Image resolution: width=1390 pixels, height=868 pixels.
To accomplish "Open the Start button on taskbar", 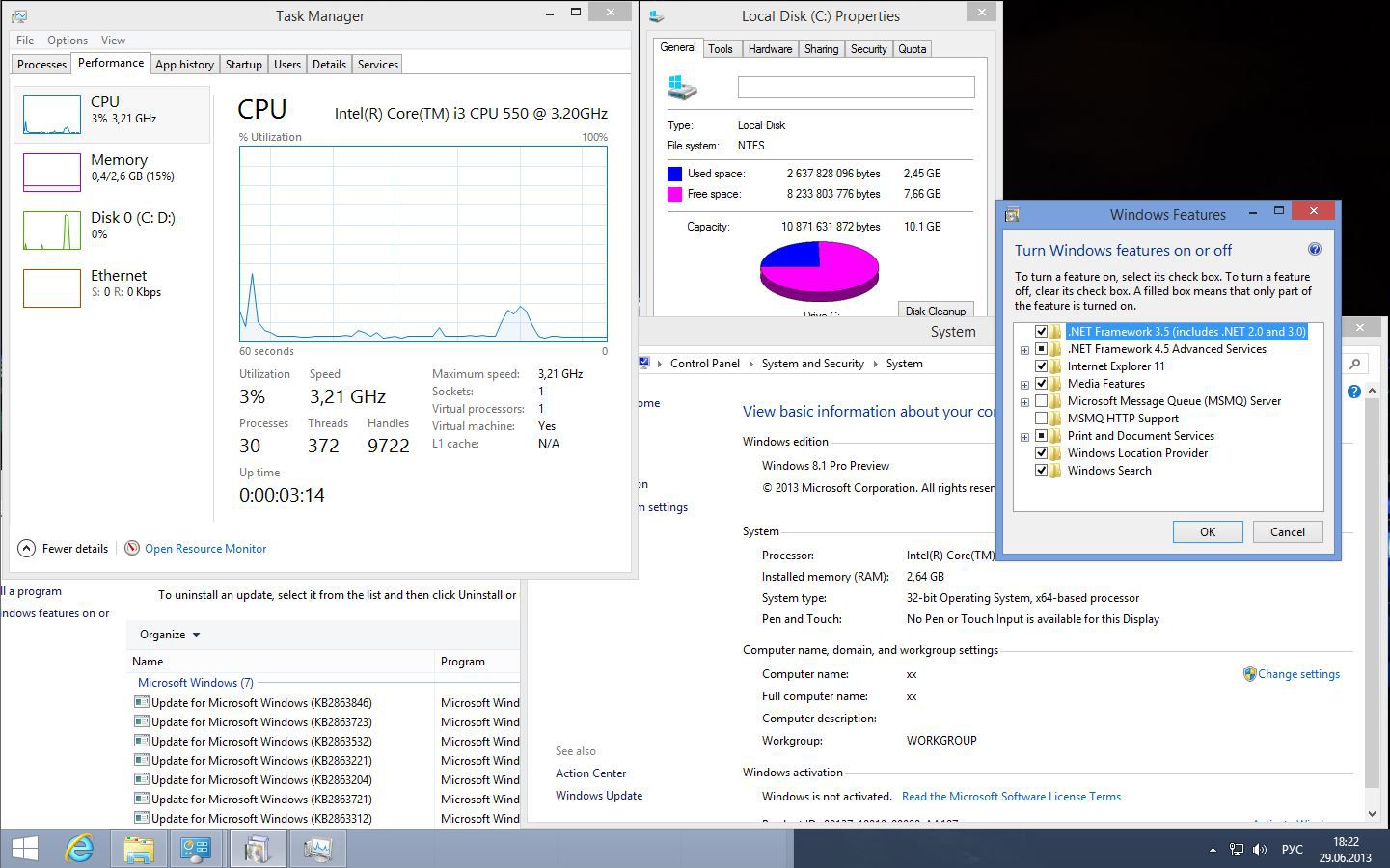I will click(x=24, y=849).
